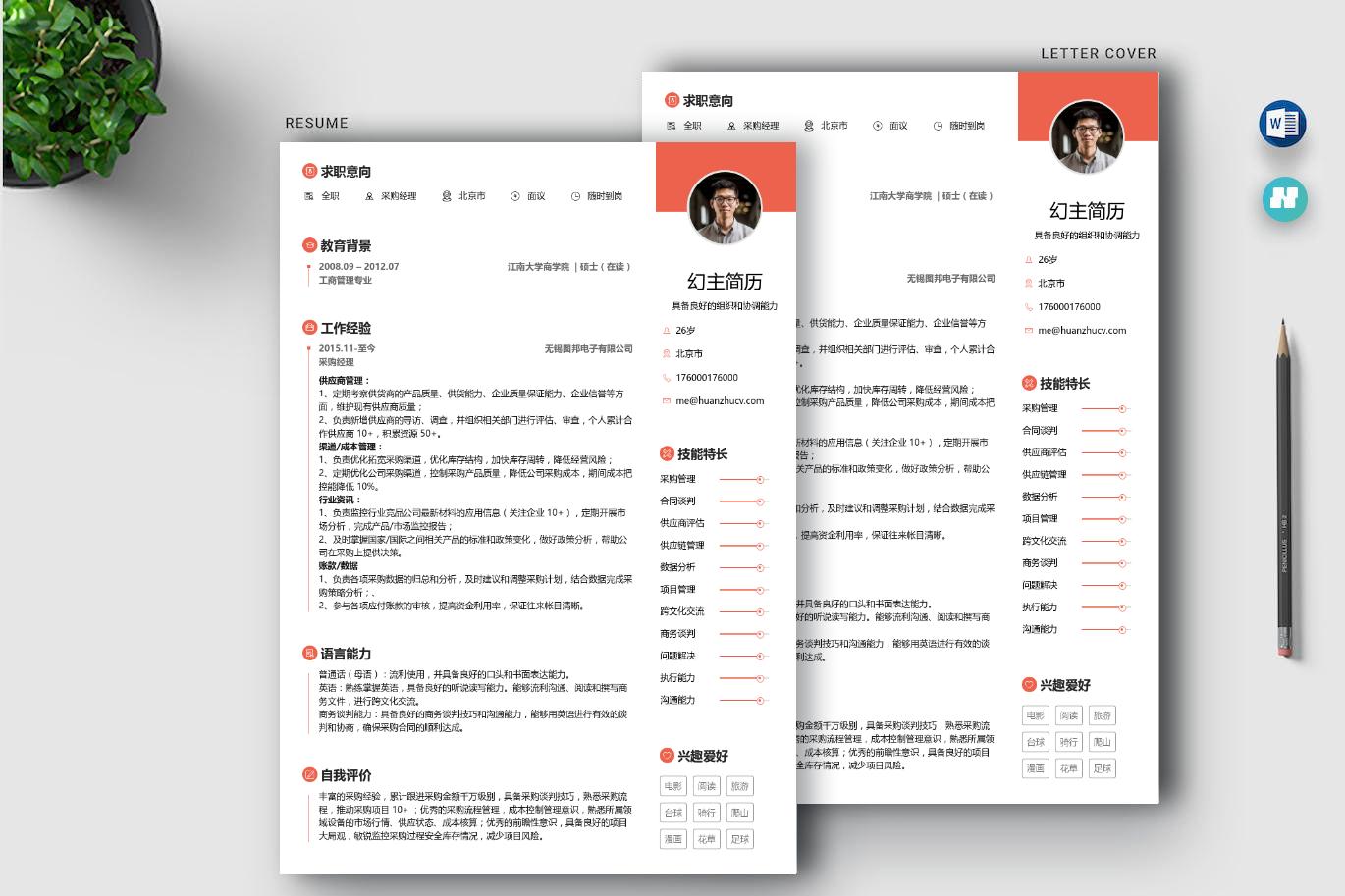Click 漫画 hobby tag on letter cover page
The width and height of the screenshot is (1345, 896).
pyautogui.click(x=1036, y=768)
